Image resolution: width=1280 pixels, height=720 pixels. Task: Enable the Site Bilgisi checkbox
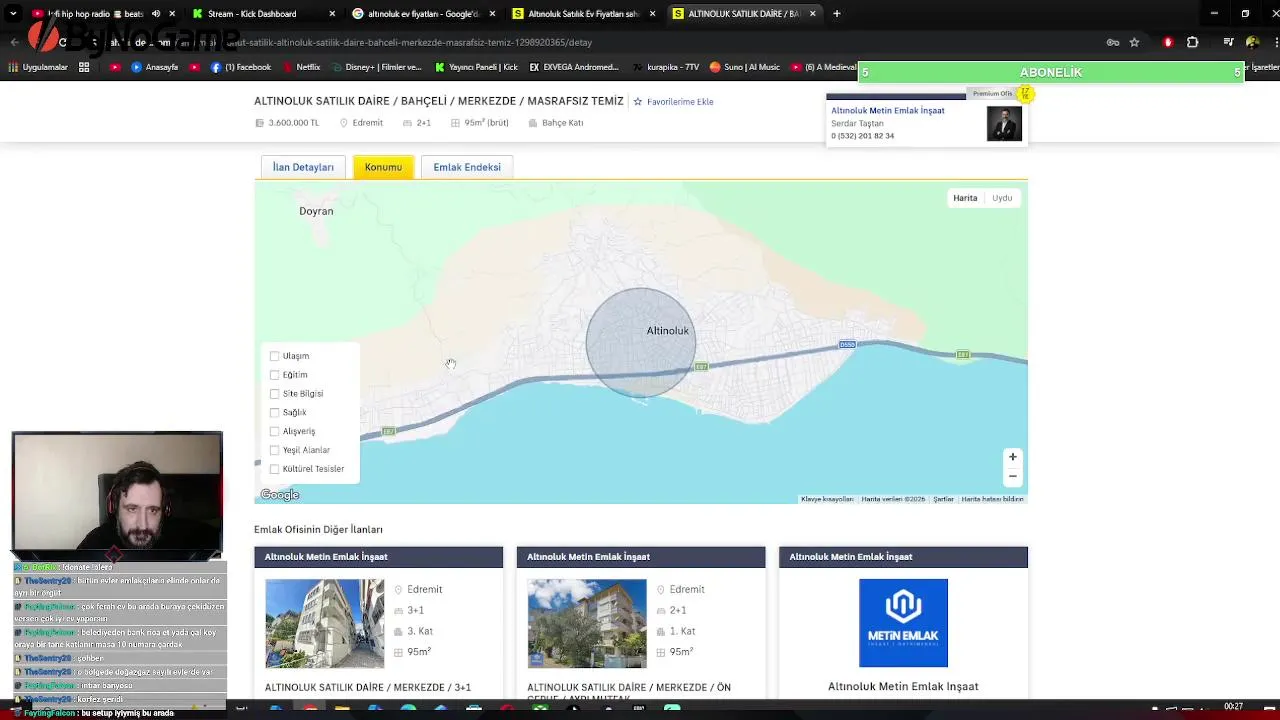pyautogui.click(x=275, y=394)
